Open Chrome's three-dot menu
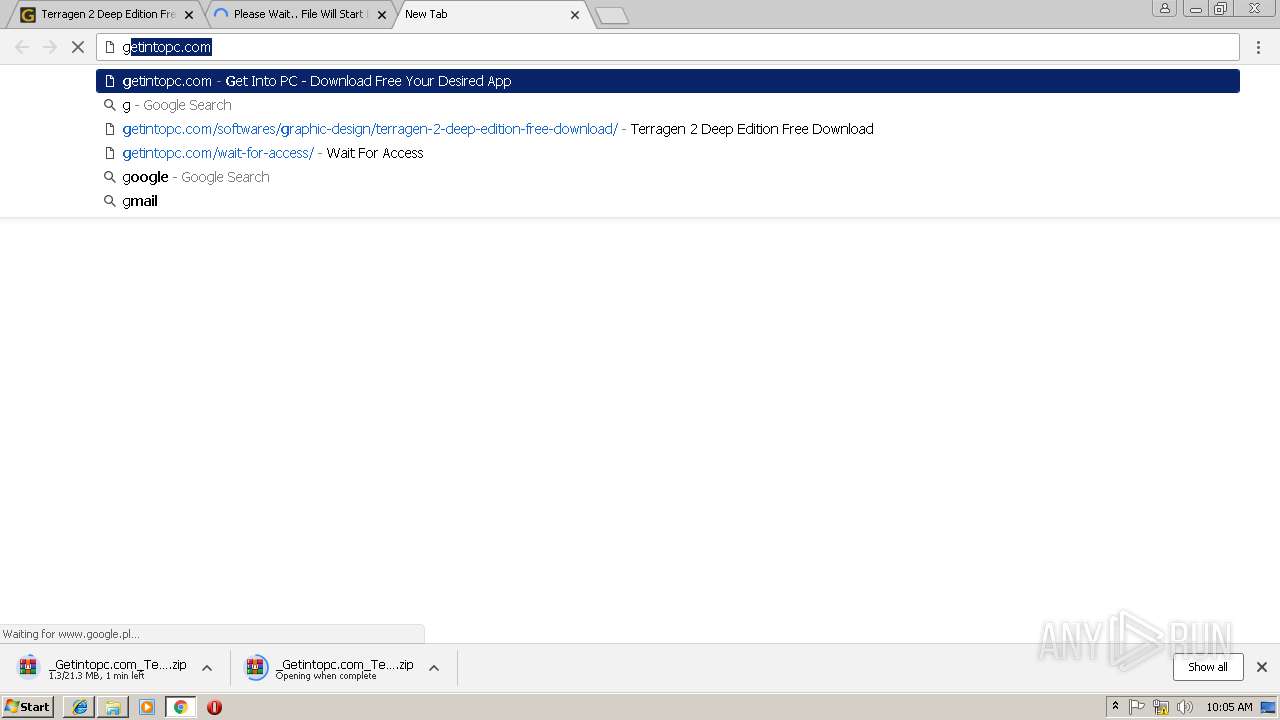This screenshot has width=1280, height=720. tap(1259, 47)
